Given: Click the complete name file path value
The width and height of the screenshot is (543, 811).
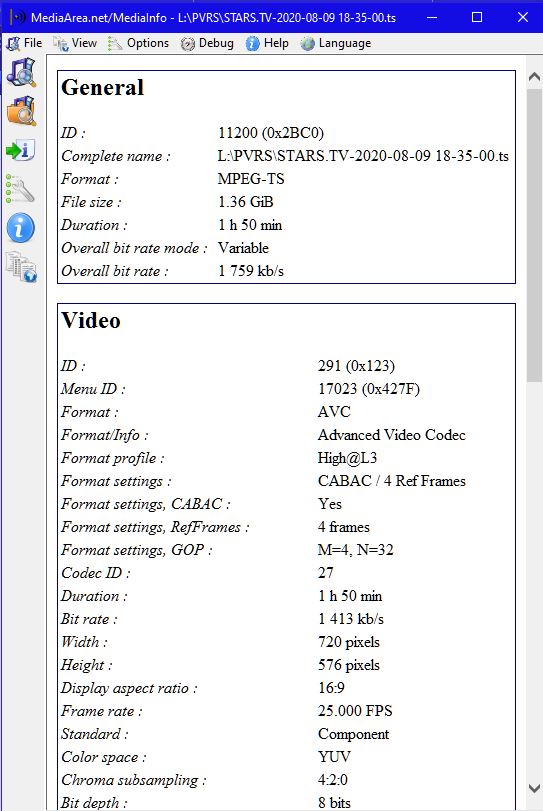Looking at the screenshot, I should pos(363,156).
